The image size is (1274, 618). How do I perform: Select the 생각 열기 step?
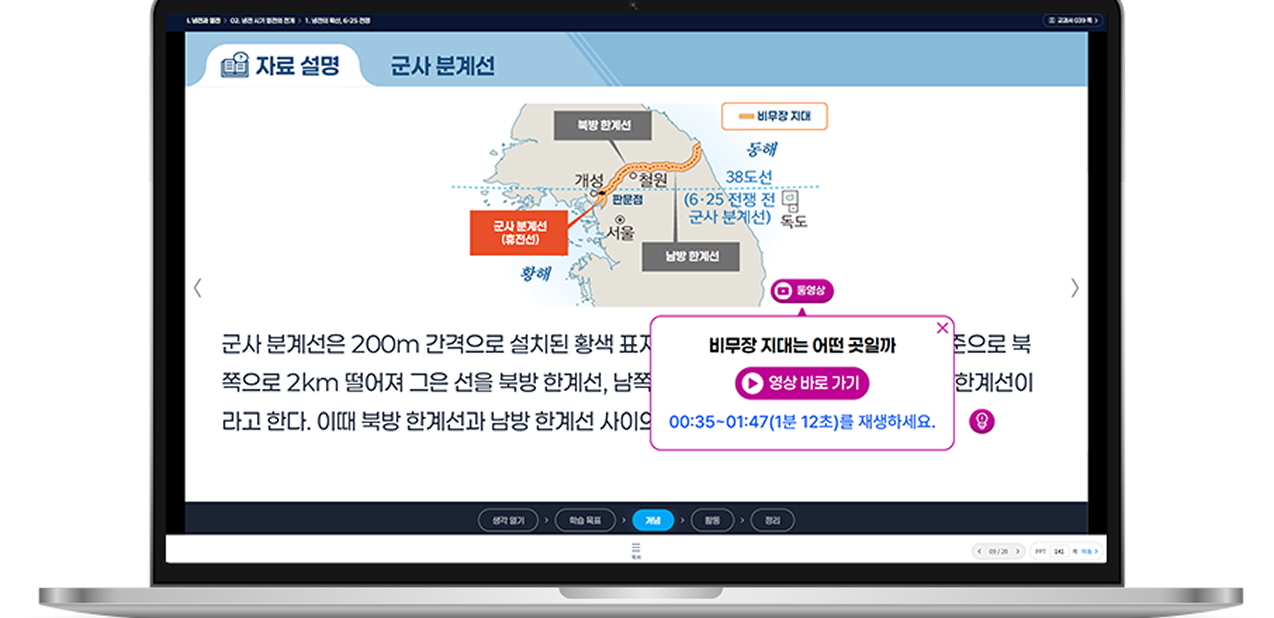click(508, 520)
